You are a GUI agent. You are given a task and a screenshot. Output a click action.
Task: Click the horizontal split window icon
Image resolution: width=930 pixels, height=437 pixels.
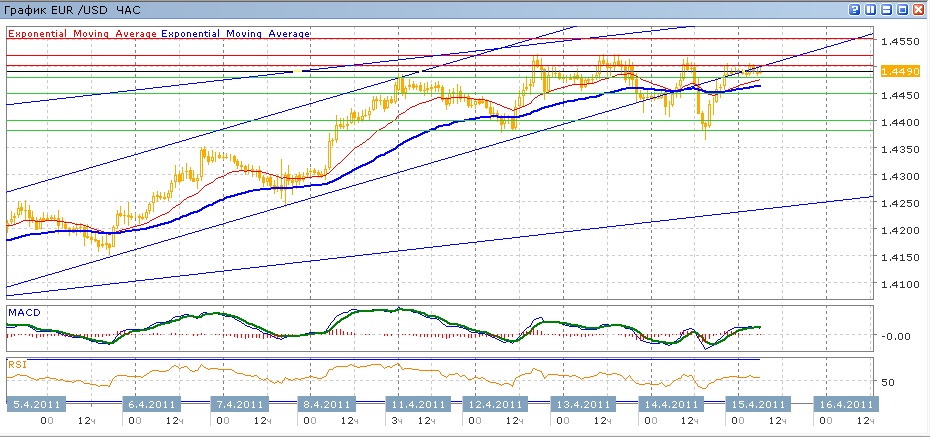pos(886,9)
